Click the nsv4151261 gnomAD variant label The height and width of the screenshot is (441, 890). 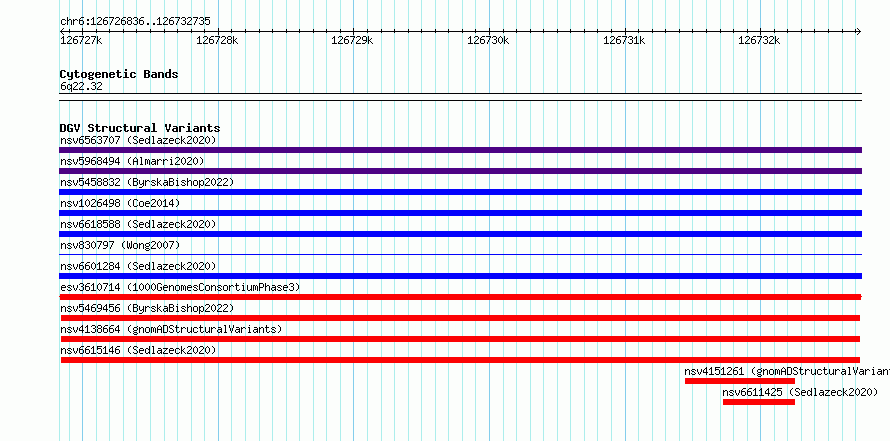(x=787, y=371)
